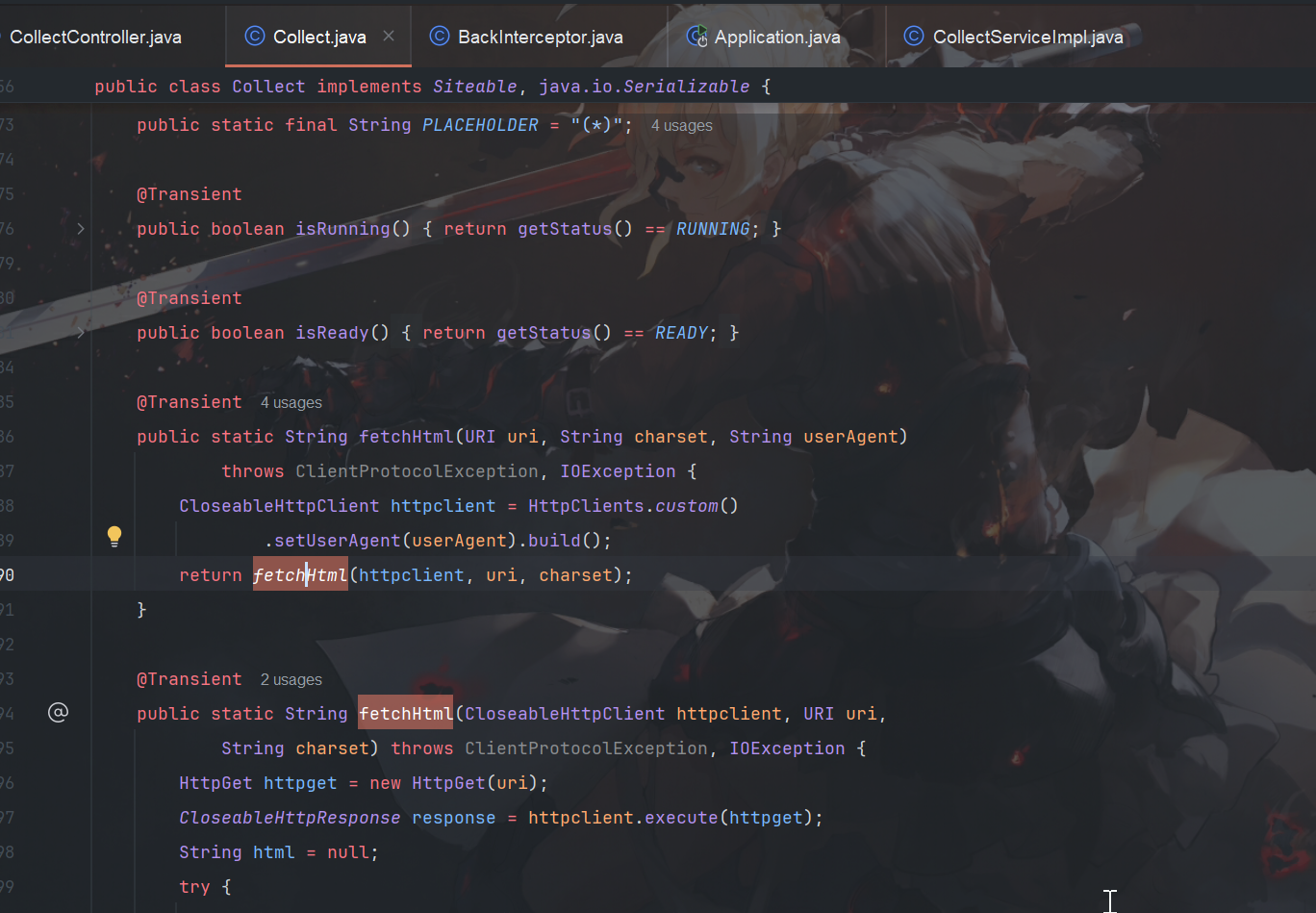Close the Collect.java editor tab
Screen dimensions: 1316x913
[389, 37]
